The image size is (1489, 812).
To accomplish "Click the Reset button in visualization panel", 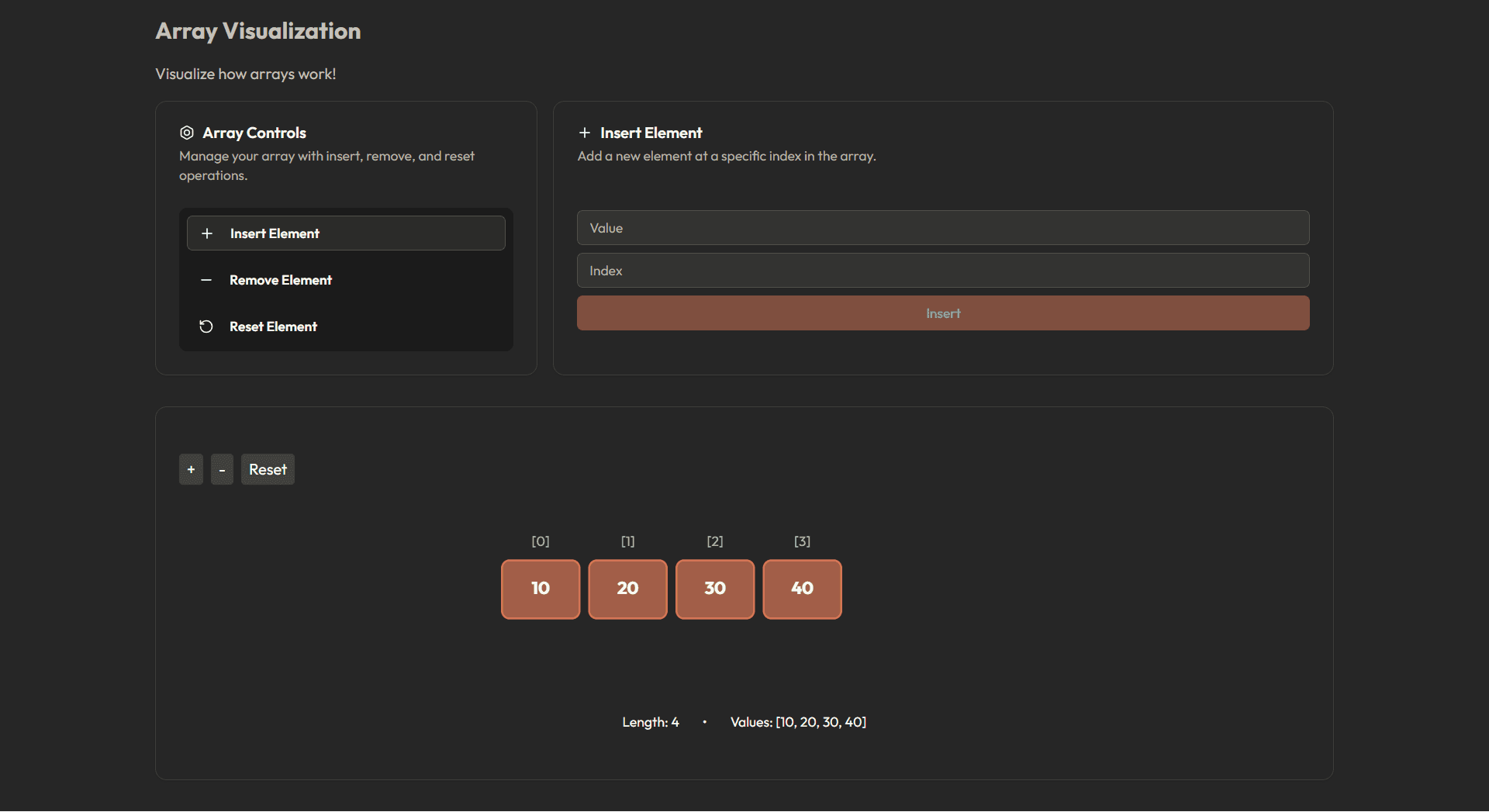I will click(x=268, y=469).
